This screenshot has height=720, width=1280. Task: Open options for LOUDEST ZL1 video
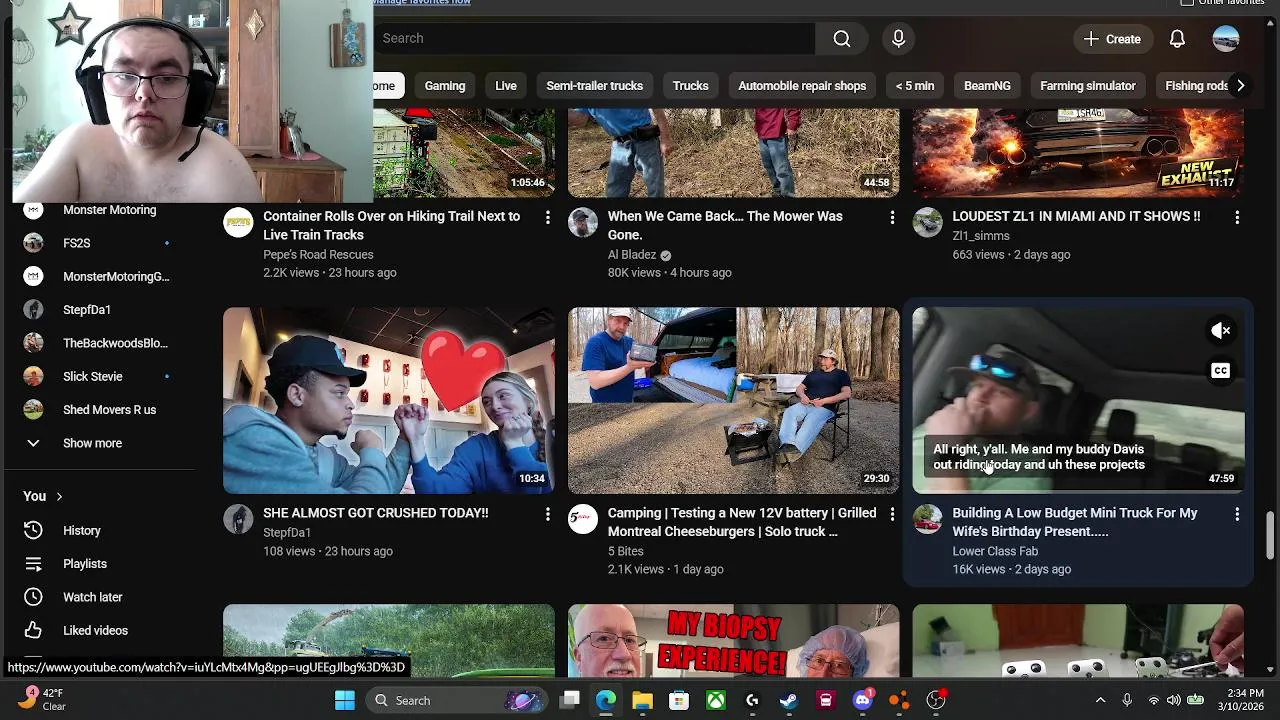1237,217
